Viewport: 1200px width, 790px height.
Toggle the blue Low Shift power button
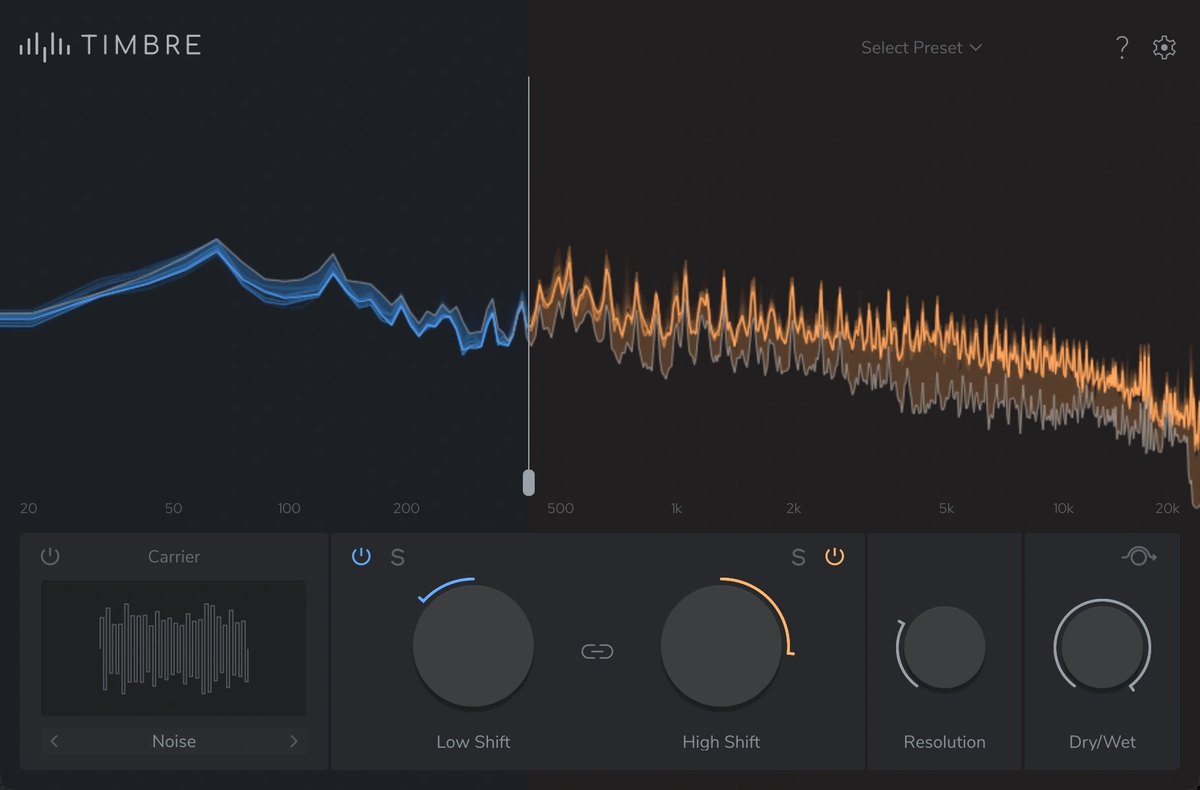(x=361, y=556)
